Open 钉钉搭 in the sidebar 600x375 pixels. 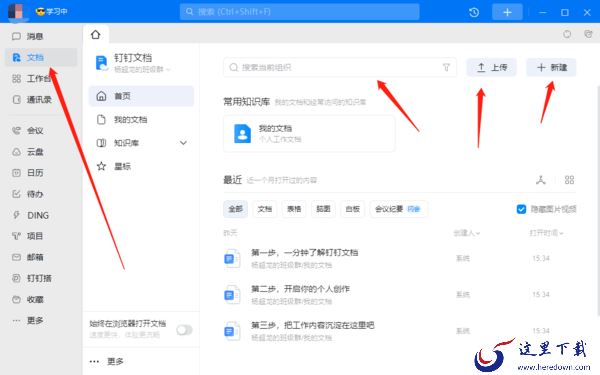32,278
